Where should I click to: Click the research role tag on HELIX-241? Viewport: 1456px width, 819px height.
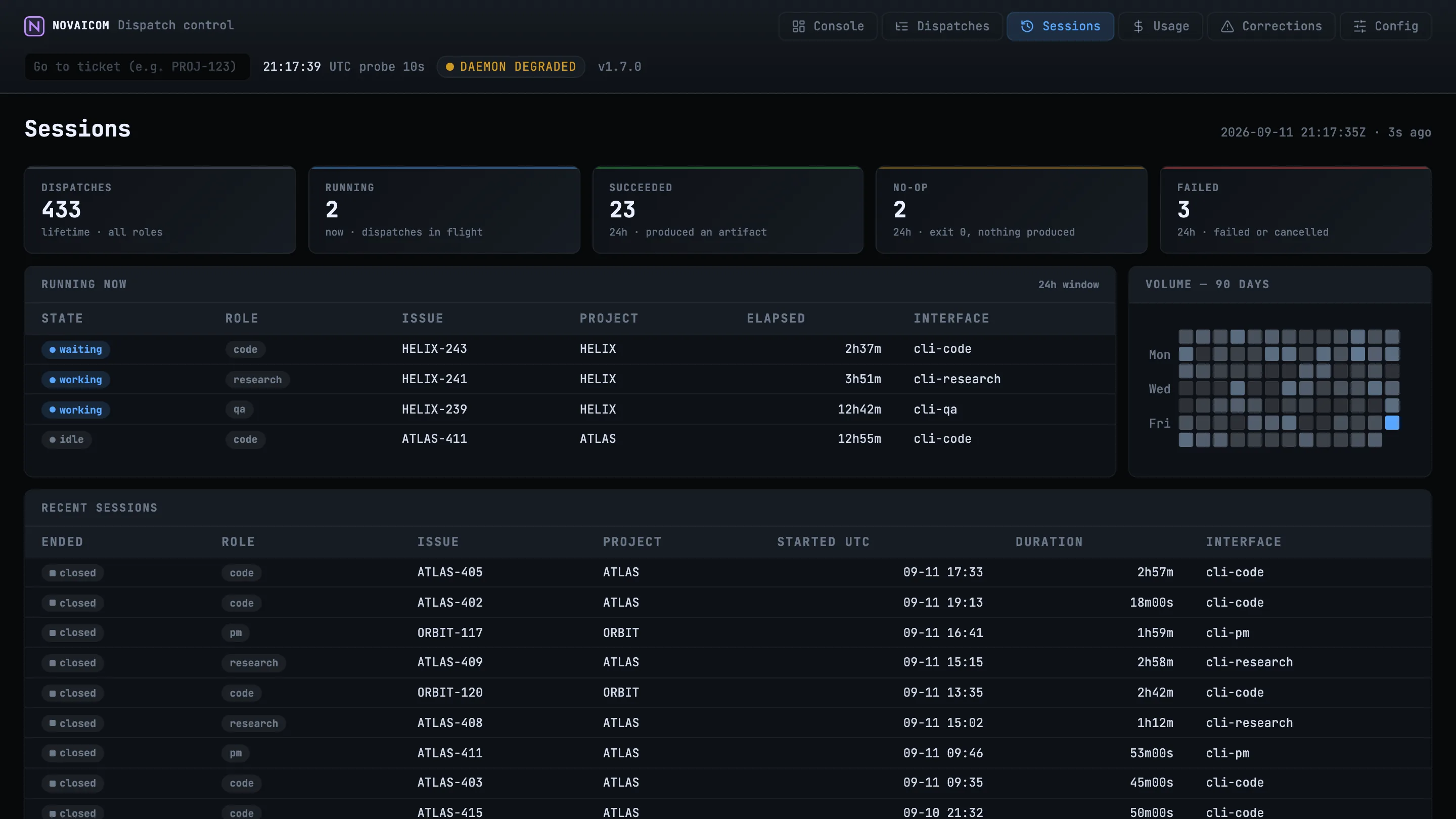coord(258,380)
